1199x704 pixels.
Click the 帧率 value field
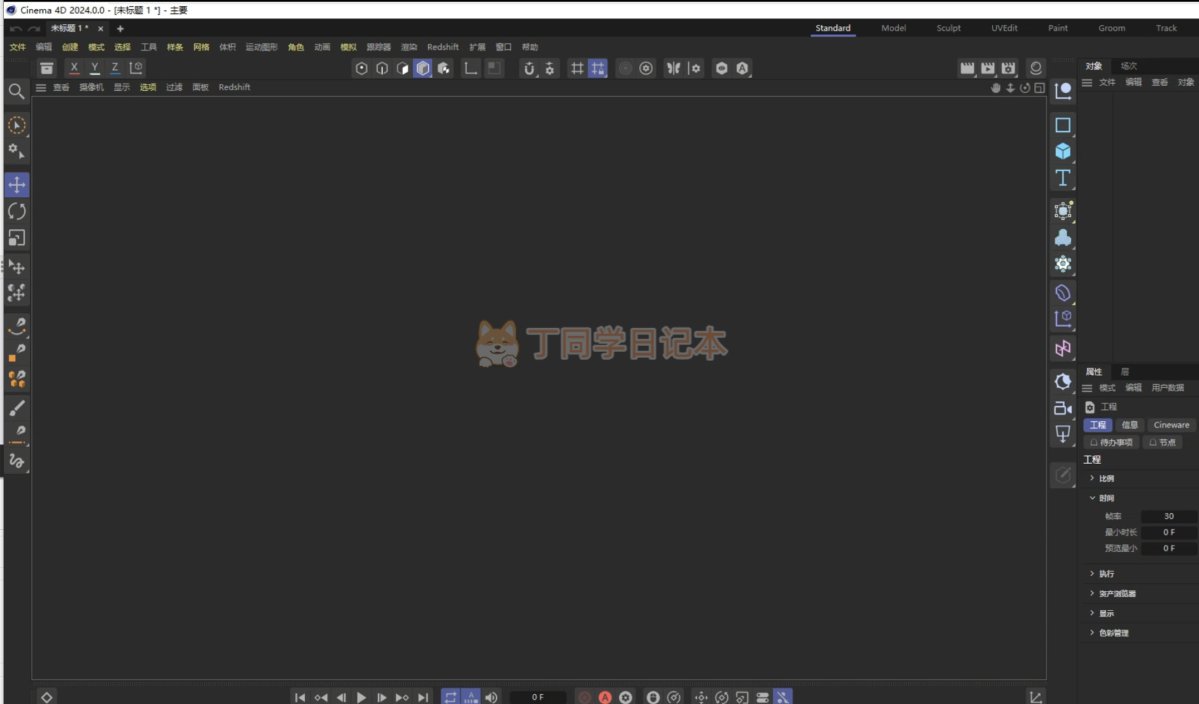pos(1168,516)
